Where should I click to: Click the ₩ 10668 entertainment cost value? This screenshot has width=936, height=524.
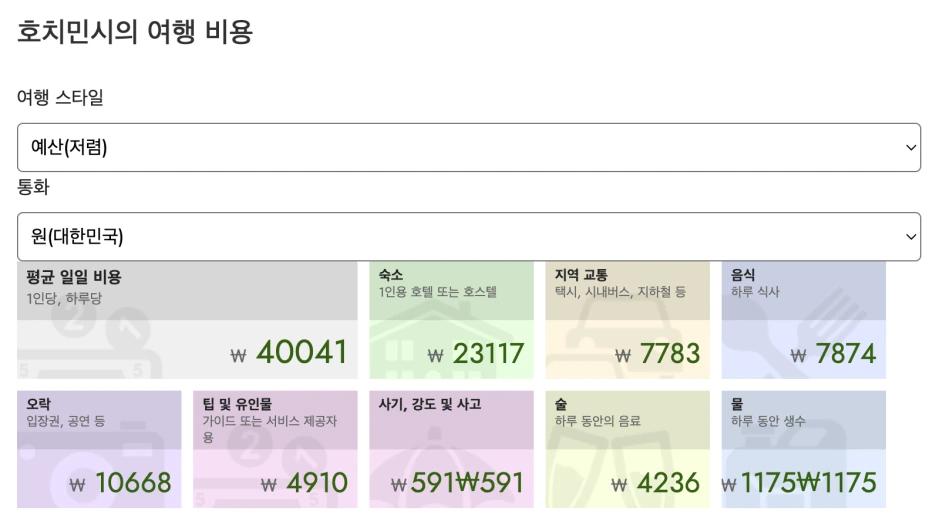click(x=121, y=483)
